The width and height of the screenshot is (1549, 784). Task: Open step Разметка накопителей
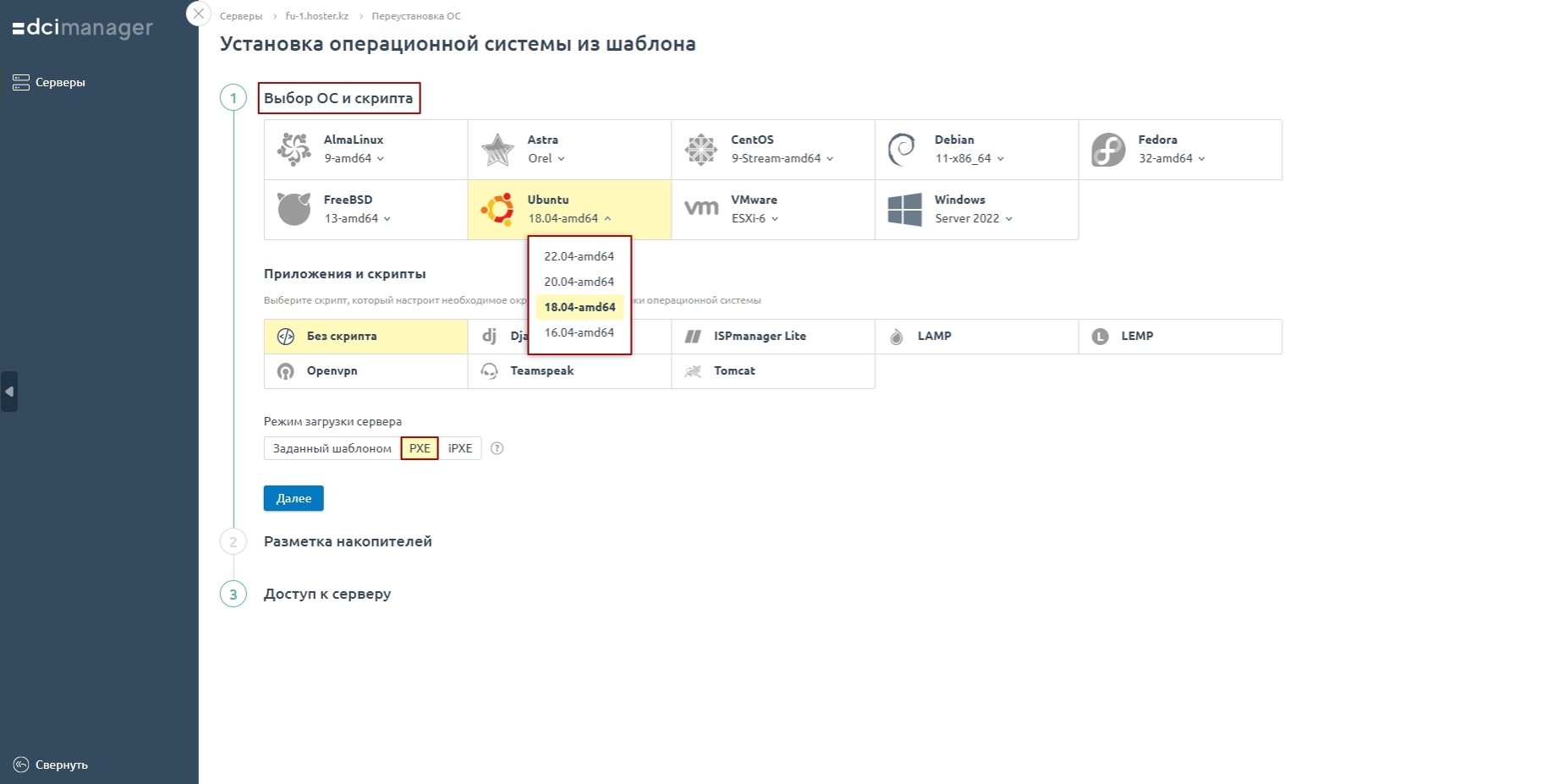coord(348,541)
